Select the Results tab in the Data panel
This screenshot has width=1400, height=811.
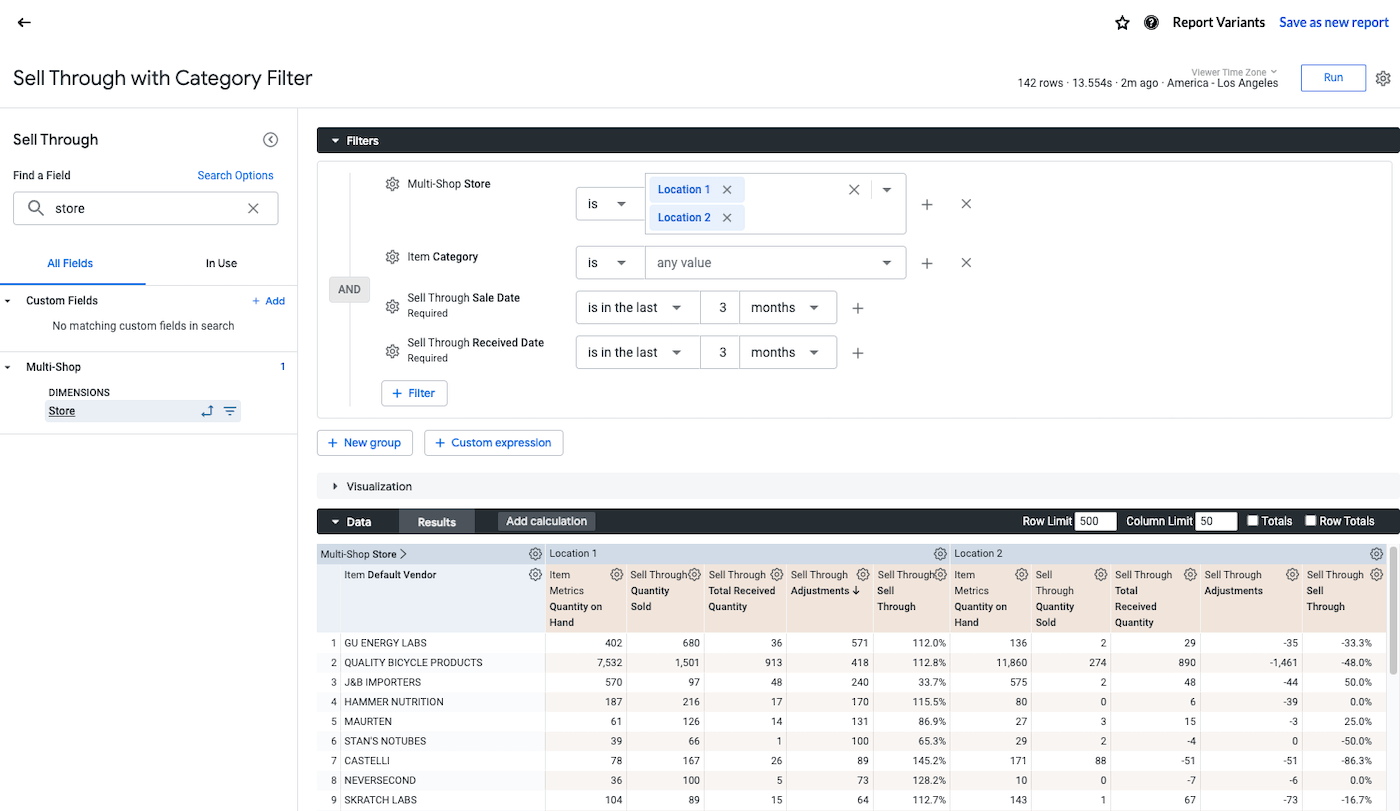pos(437,521)
